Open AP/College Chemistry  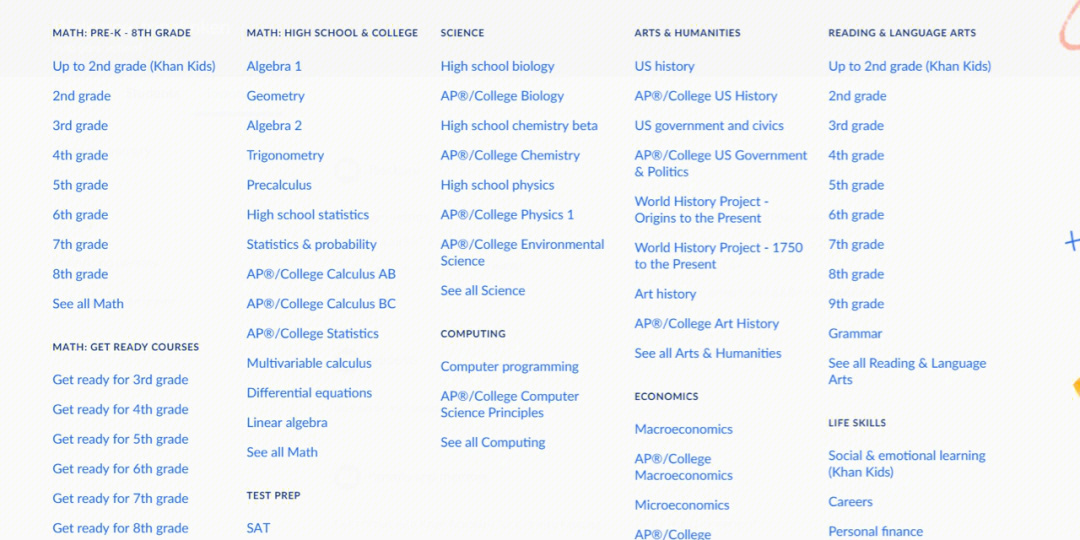510,155
